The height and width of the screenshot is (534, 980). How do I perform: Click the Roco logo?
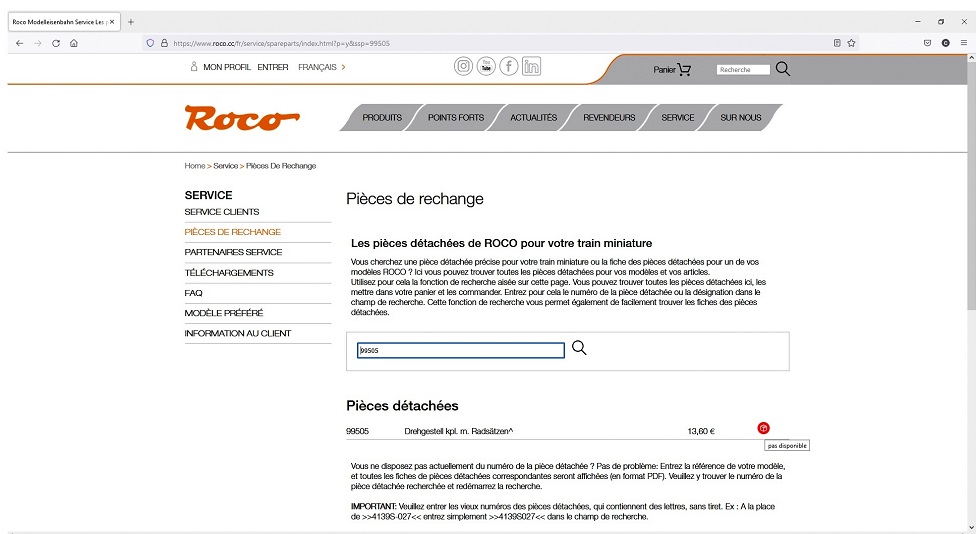tap(241, 118)
